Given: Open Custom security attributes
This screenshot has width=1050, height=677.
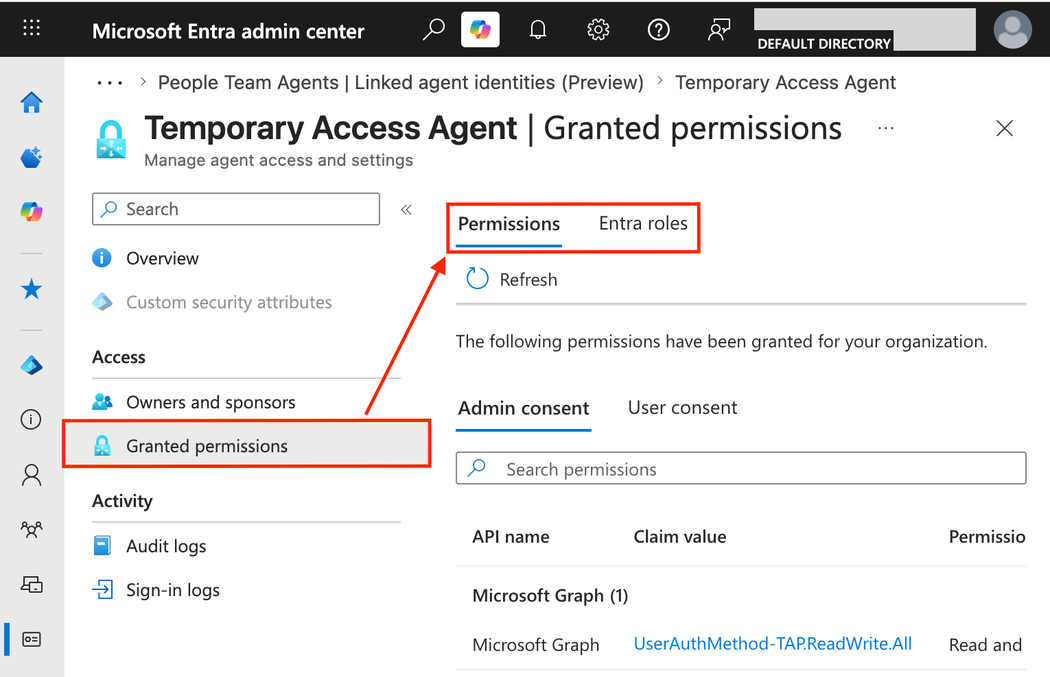Looking at the screenshot, I should coord(229,303).
